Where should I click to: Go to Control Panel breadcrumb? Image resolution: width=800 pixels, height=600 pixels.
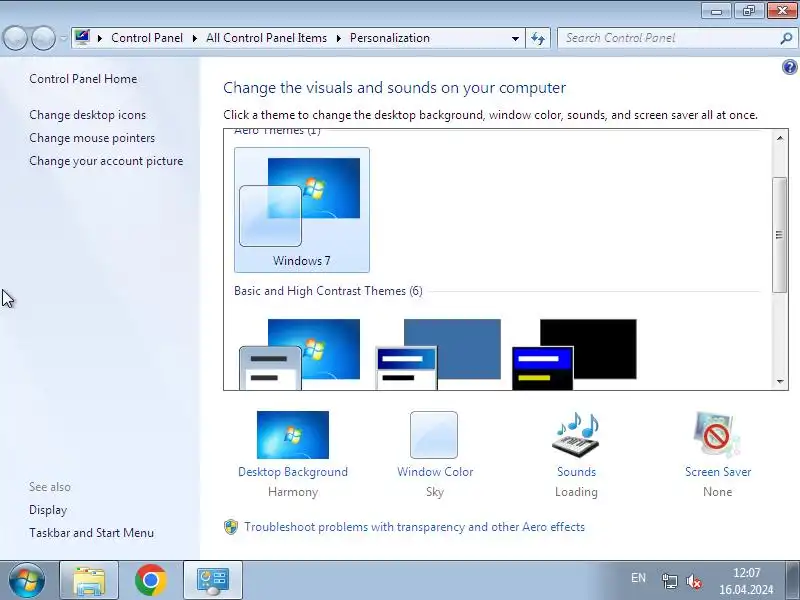click(x=147, y=38)
